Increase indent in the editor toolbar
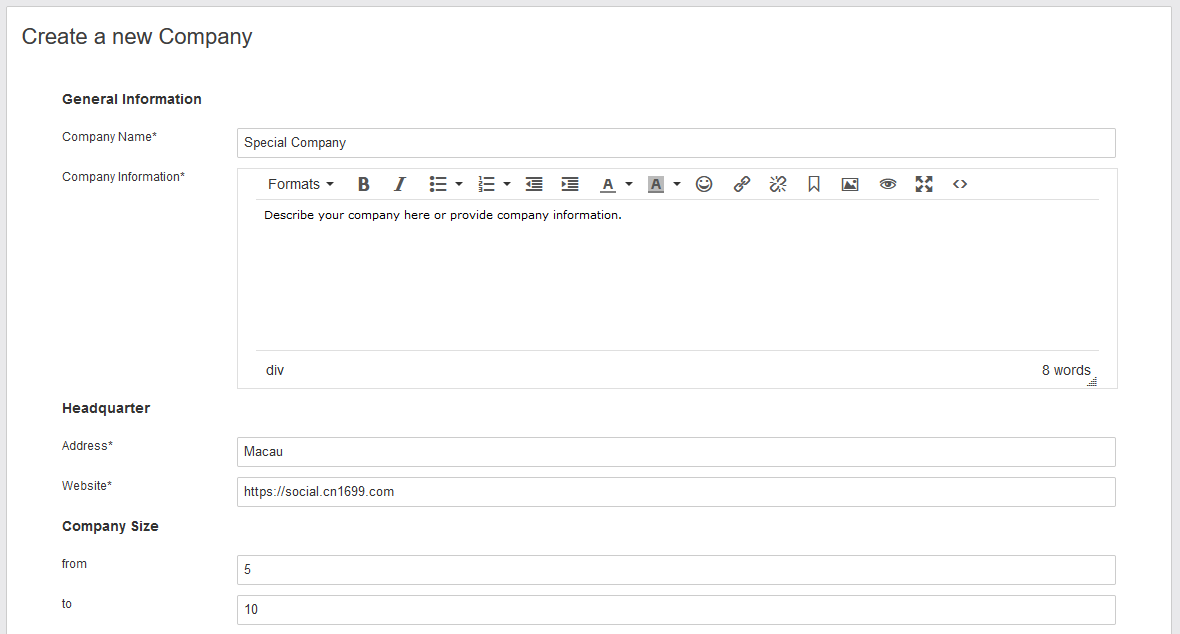The width and height of the screenshot is (1180, 634). click(x=570, y=184)
